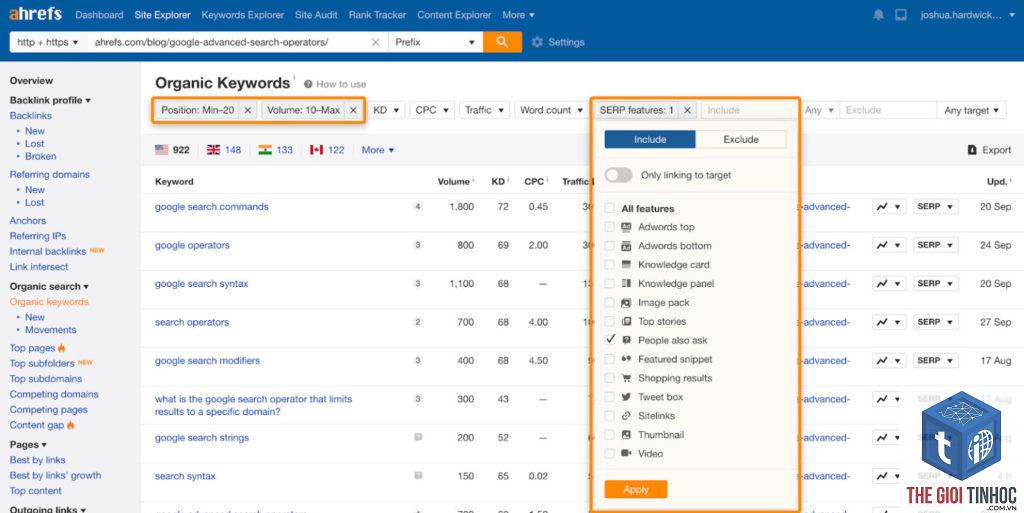The height and width of the screenshot is (513, 1024).
Task: Click SERP feature badge for google search commands
Action: (x=418, y=207)
